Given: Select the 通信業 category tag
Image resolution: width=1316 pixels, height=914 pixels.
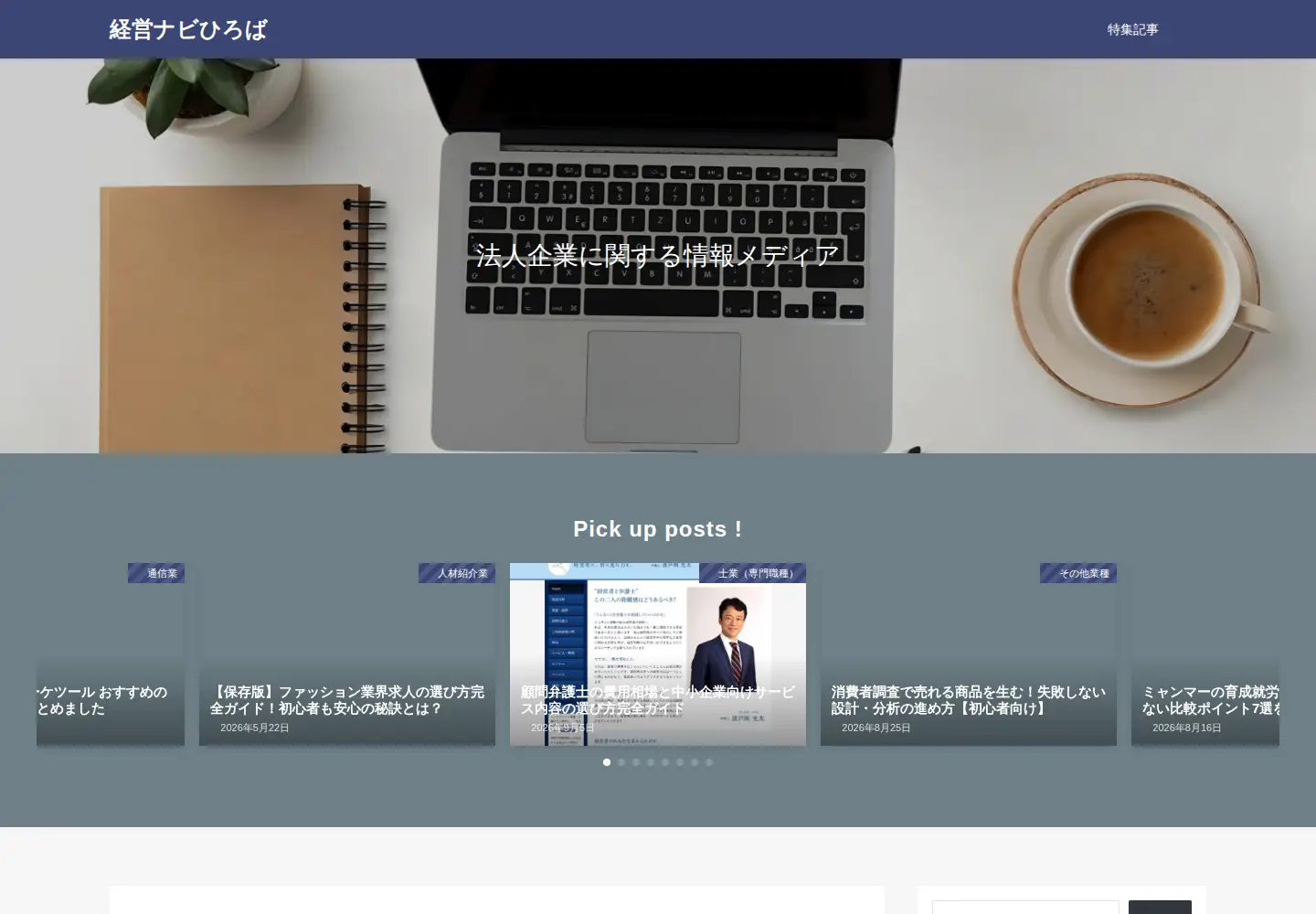Looking at the screenshot, I should pos(156,573).
